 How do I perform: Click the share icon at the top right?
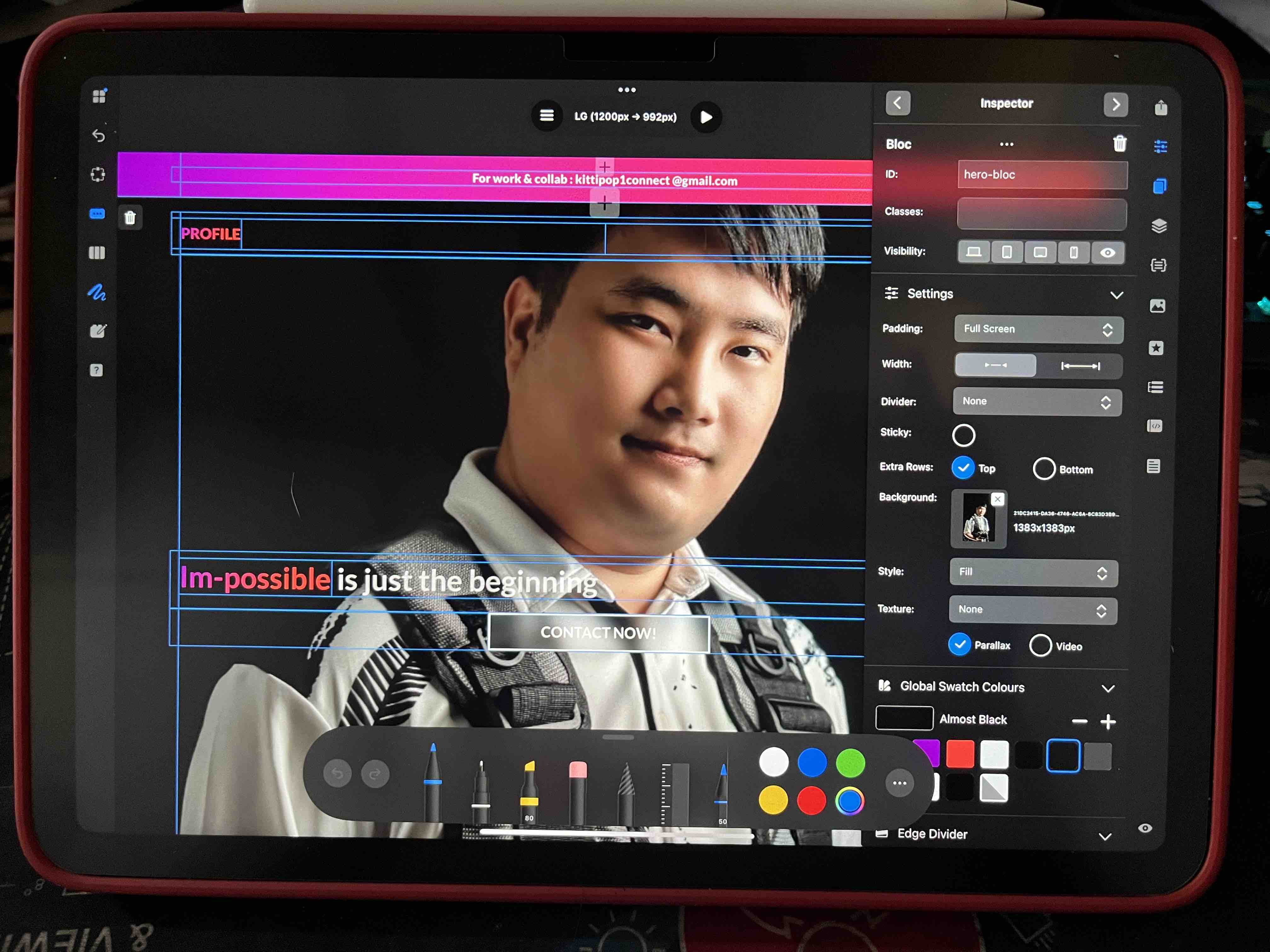(1160, 108)
